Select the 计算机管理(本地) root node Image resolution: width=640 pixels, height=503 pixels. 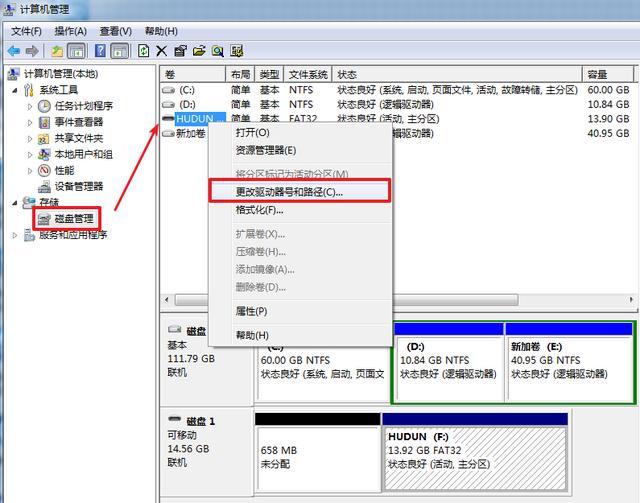60,74
